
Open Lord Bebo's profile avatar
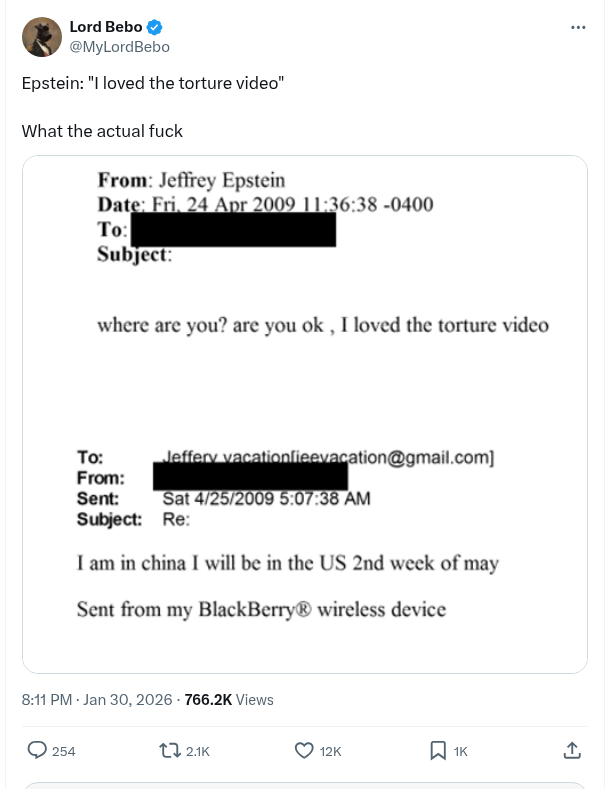(x=42, y=36)
